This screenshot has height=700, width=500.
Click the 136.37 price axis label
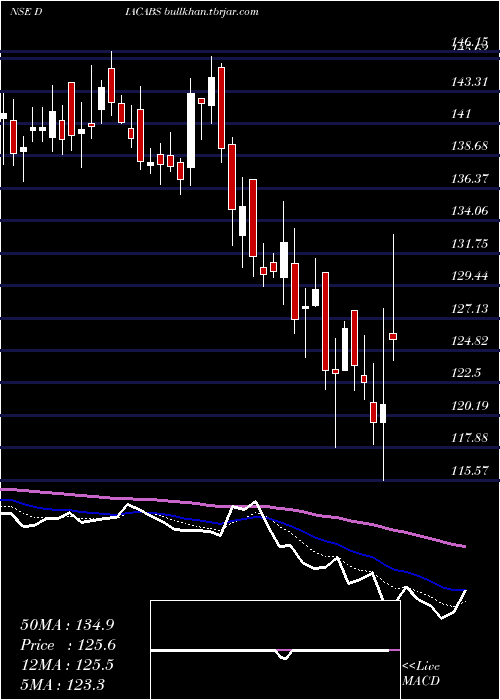469,179
